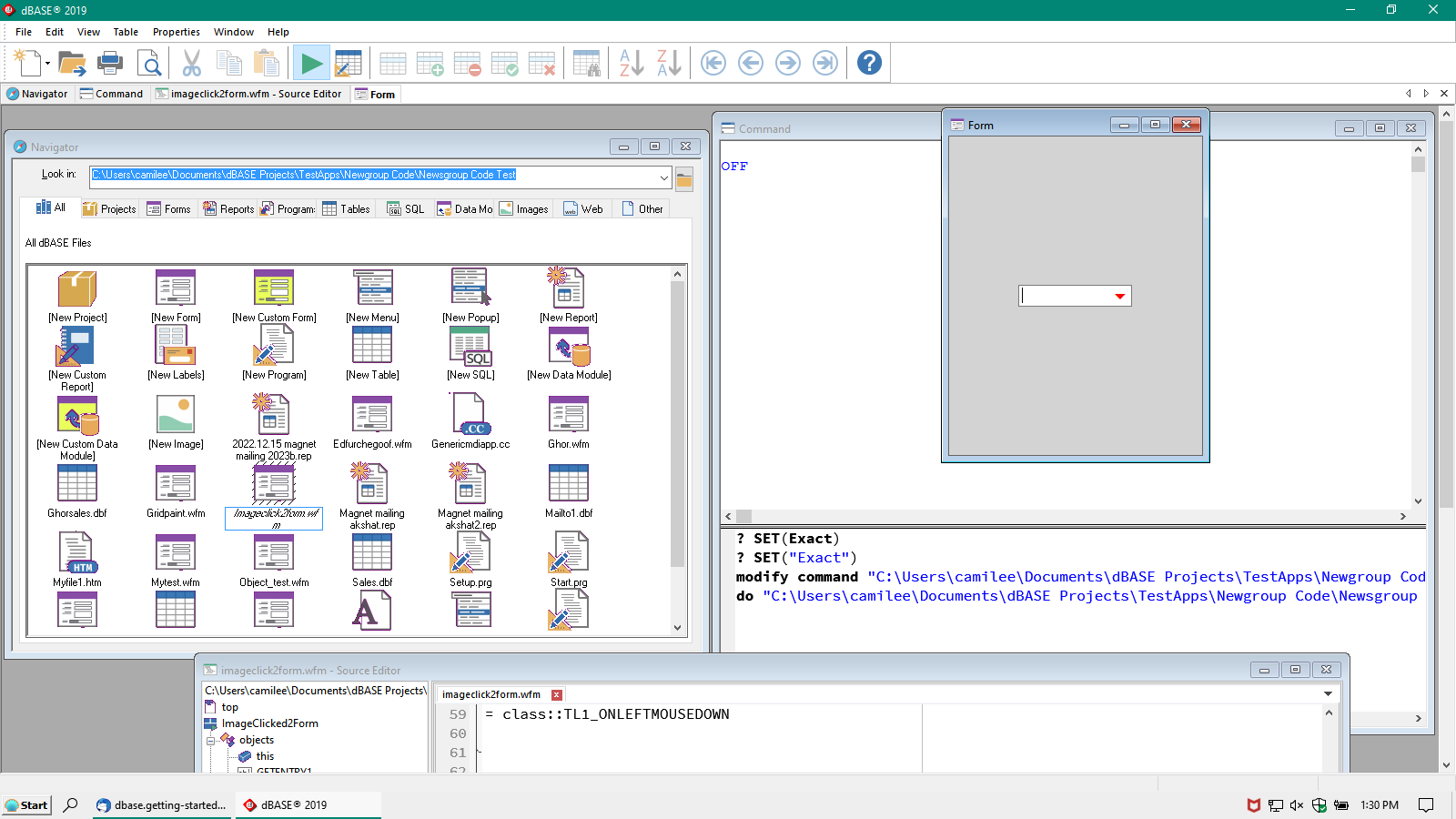Click the Windows Start button

click(26, 804)
